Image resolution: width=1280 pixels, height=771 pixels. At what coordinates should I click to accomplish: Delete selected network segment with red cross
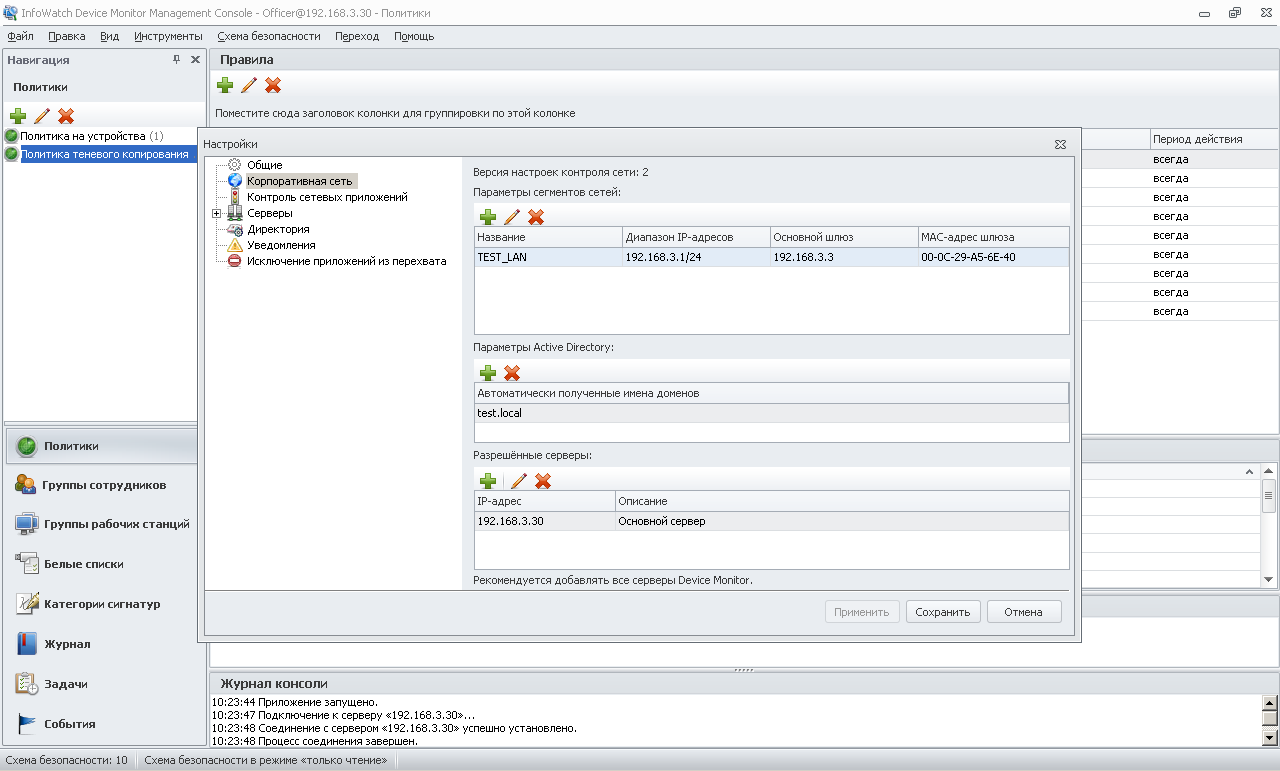(536, 217)
